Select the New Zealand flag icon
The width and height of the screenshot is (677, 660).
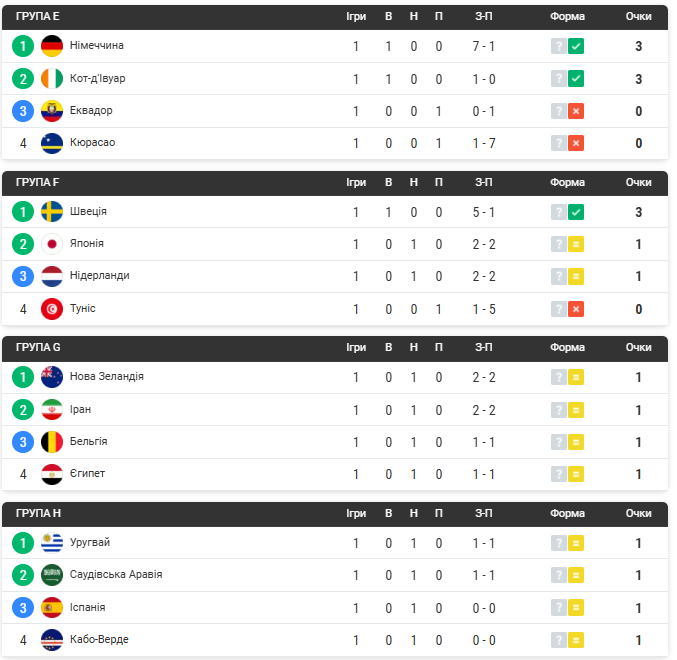[x=52, y=377]
